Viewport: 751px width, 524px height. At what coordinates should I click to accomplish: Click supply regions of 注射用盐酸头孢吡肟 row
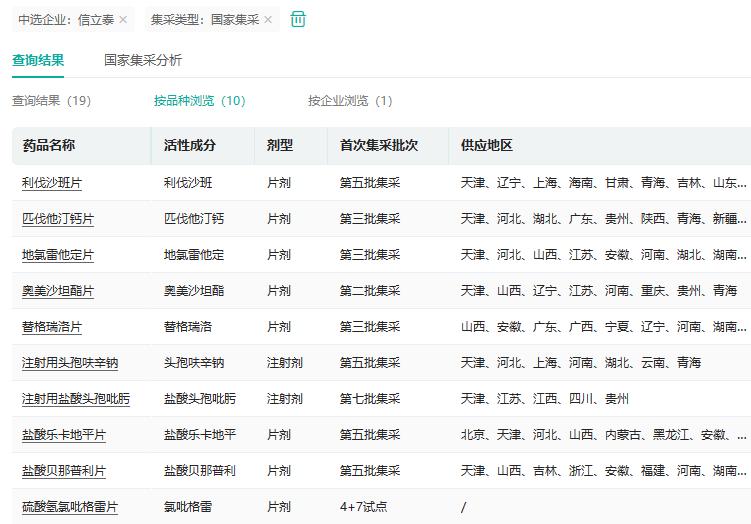(545, 399)
